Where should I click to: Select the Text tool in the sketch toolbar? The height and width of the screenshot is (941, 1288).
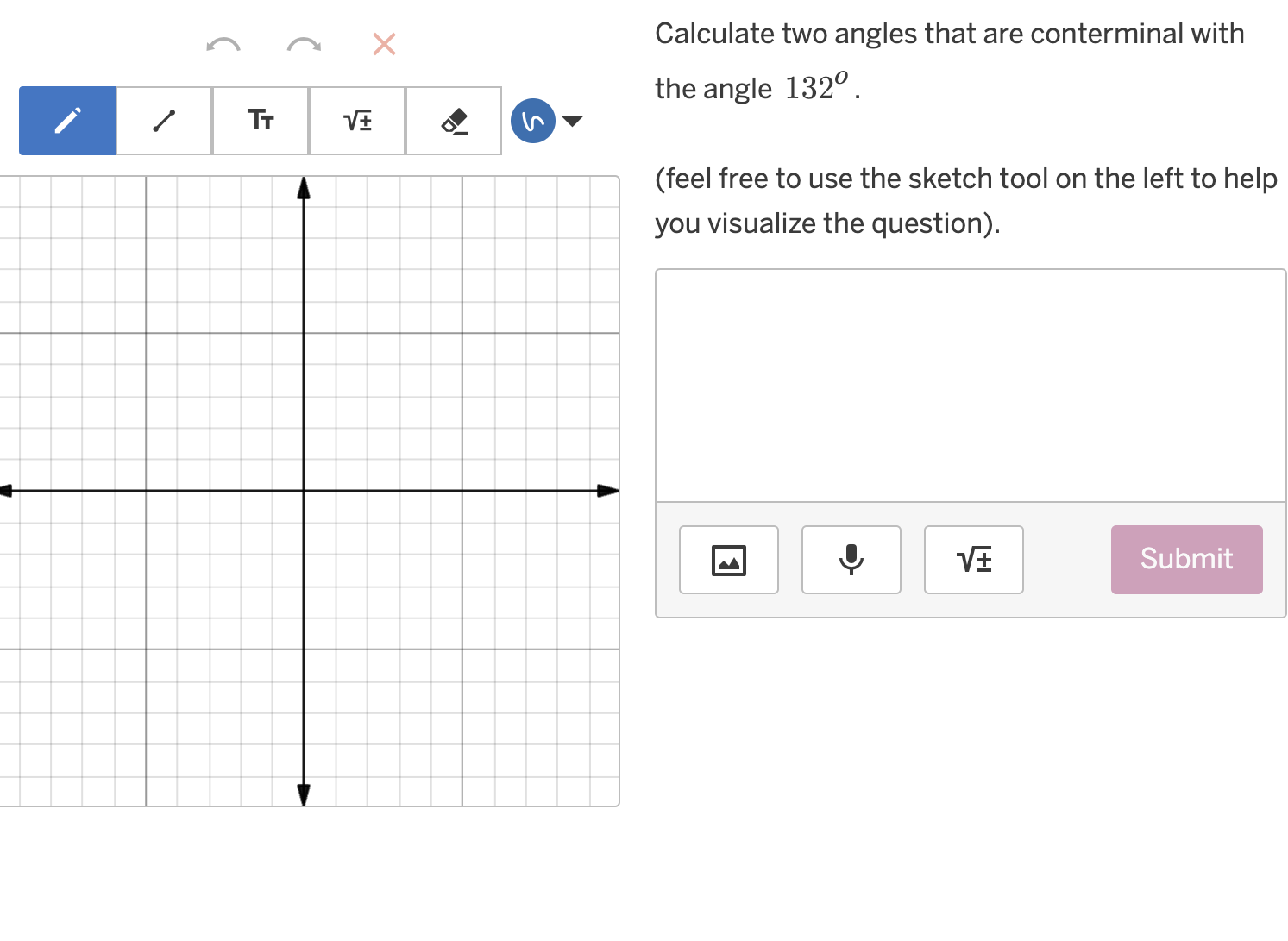(x=260, y=121)
